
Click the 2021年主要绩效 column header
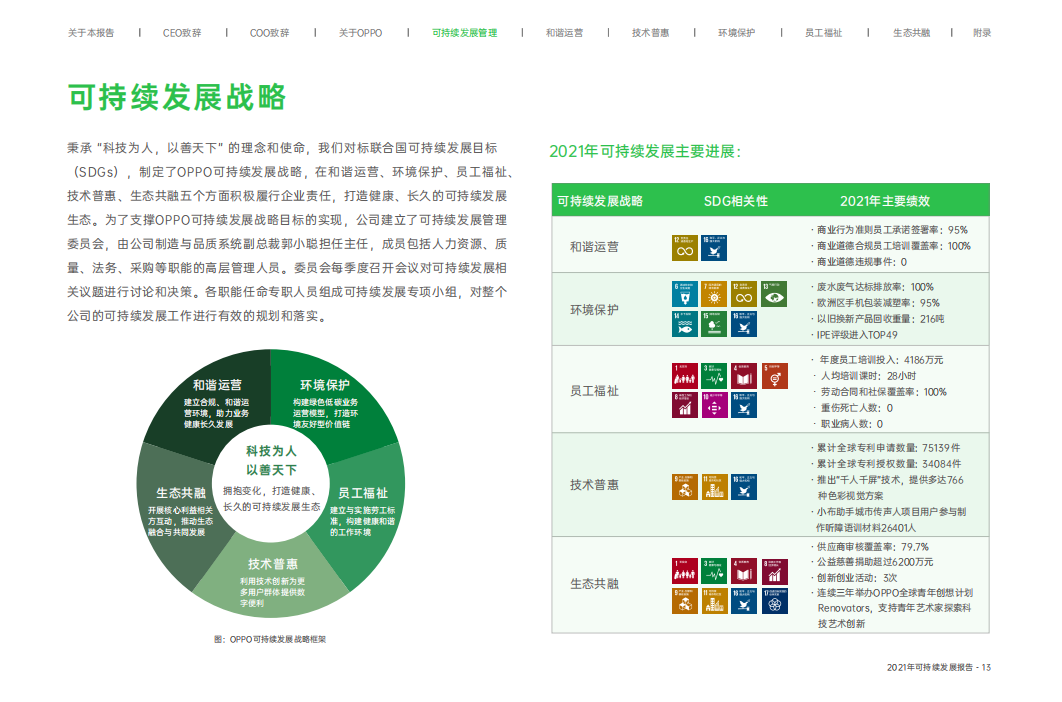[885, 201]
